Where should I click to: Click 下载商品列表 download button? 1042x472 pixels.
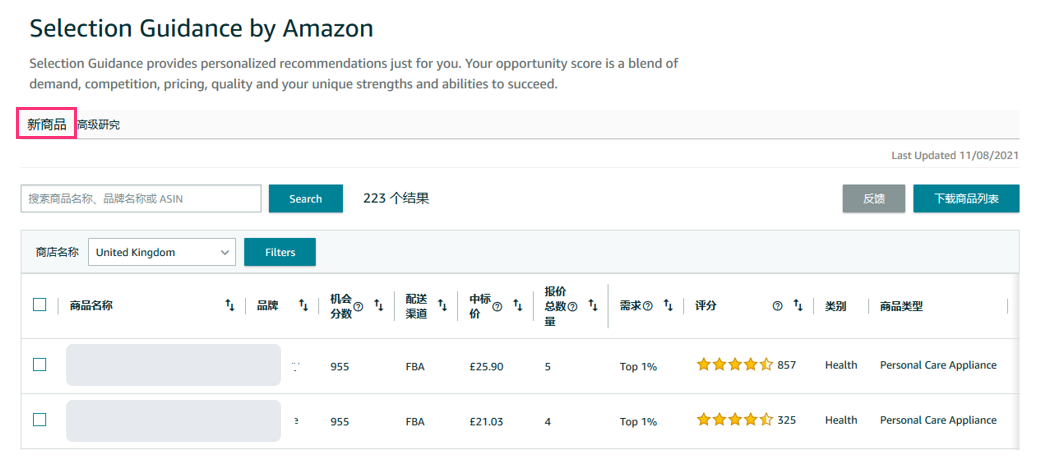point(966,199)
